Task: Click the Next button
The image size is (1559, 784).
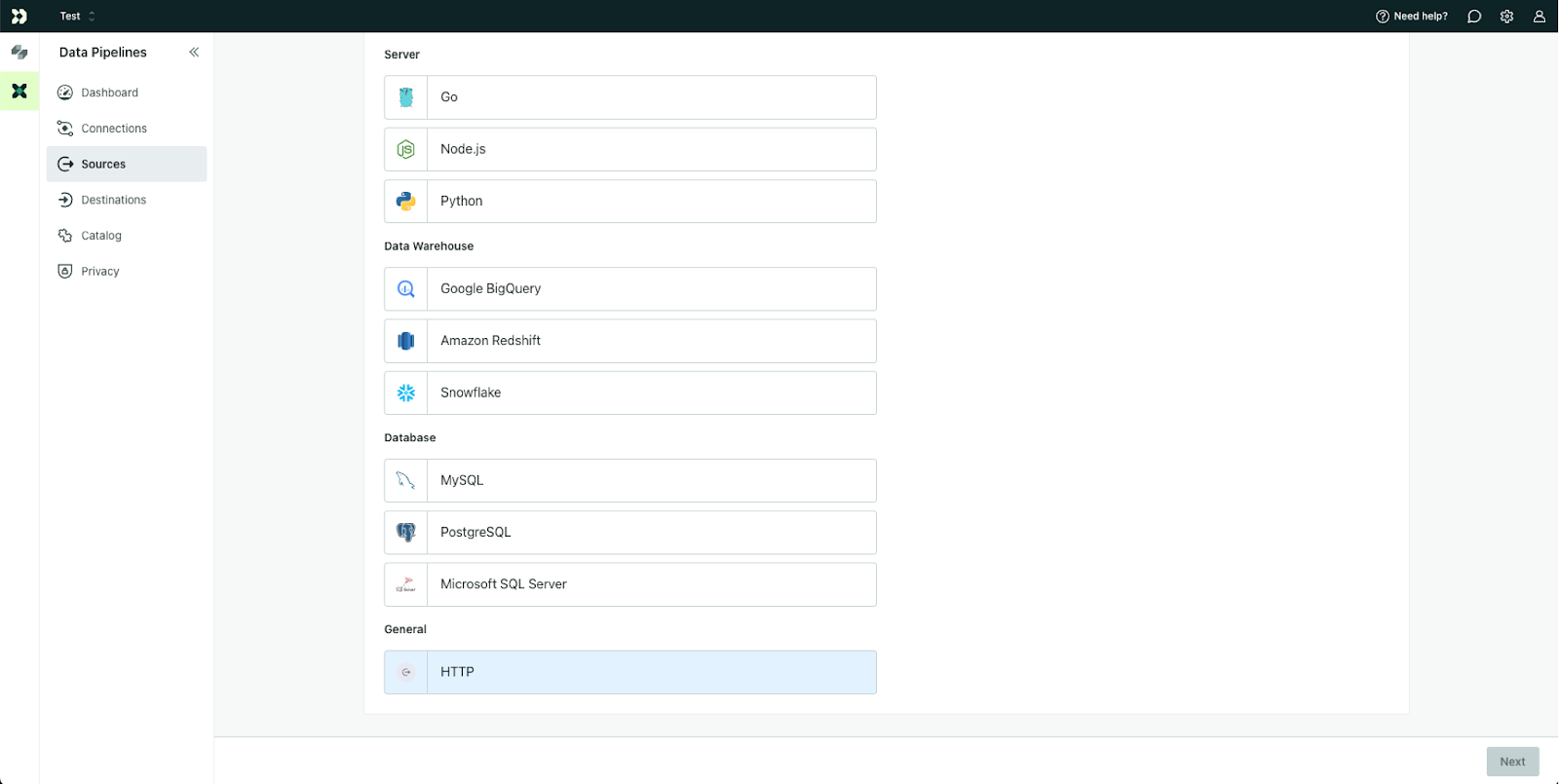Action: (1512, 762)
